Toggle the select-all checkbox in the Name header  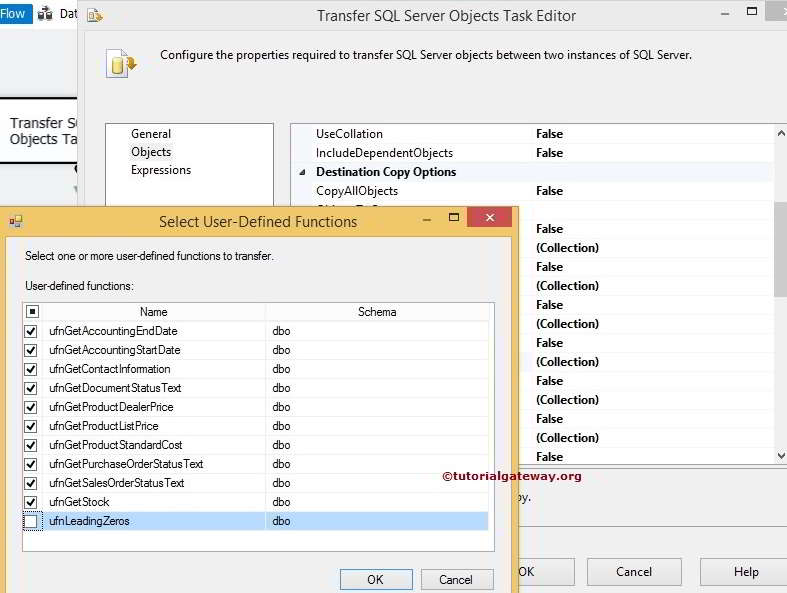click(32, 312)
